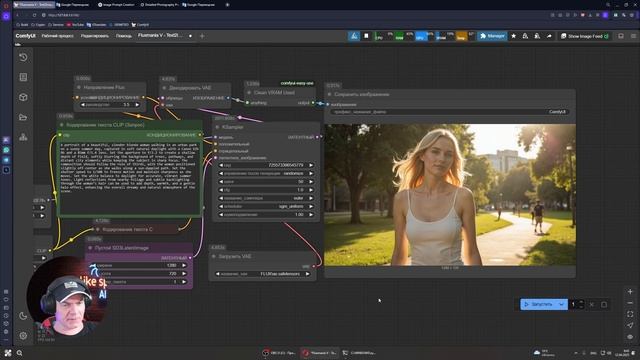Change KSampler sampler name euler
Screen dimensions: 640x360
[266, 198]
